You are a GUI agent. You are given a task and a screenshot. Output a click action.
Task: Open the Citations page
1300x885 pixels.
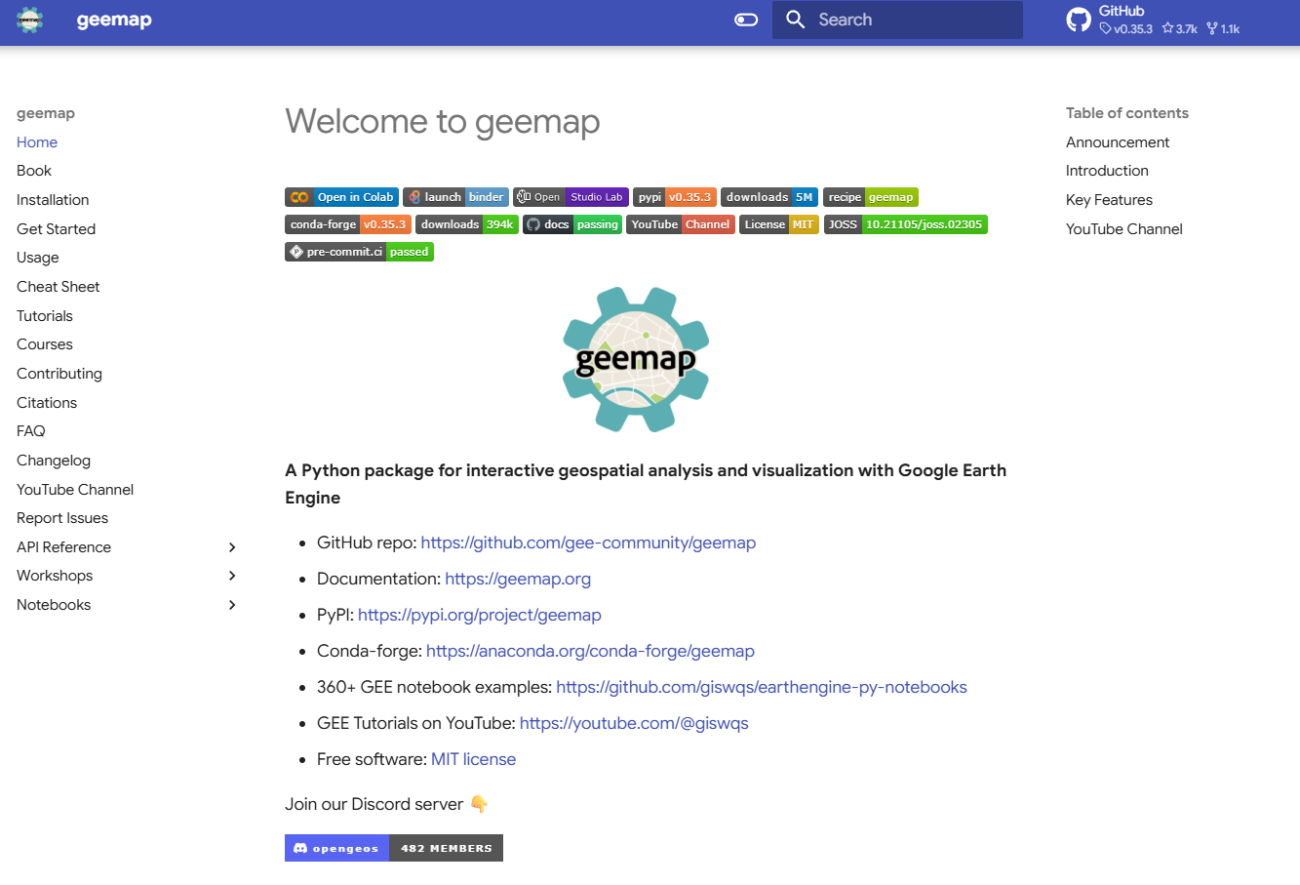47,402
